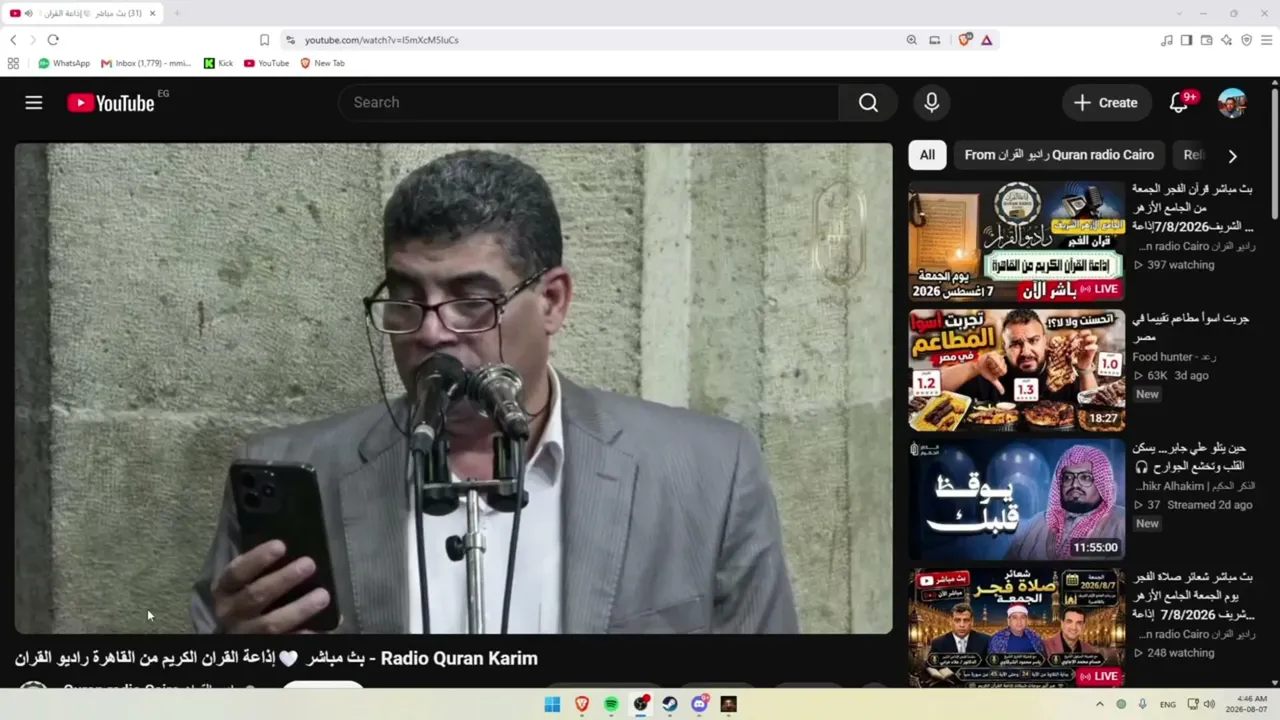Toggle the system tray microphone icon
The width and height of the screenshot is (1280, 720).
pyautogui.click(x=1142, y=704)
